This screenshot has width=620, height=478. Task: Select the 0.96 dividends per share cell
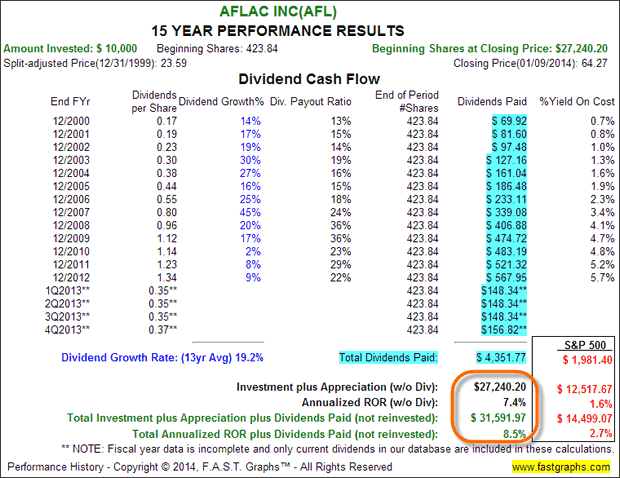coord(166,225)
